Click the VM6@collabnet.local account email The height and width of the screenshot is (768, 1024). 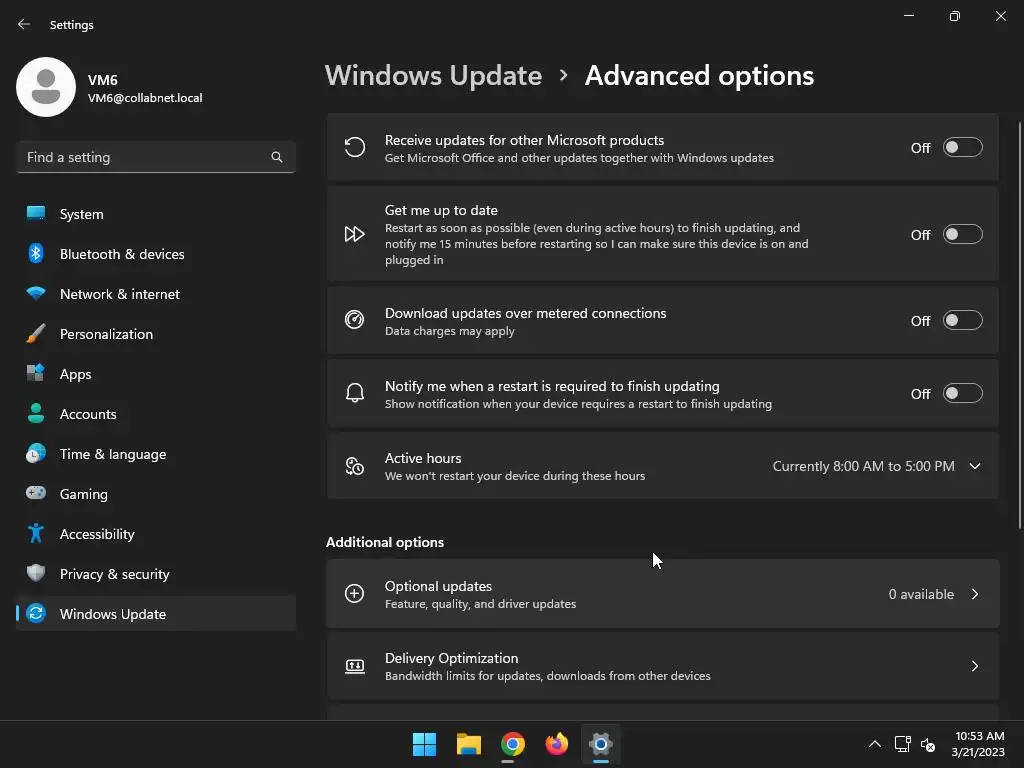pyautogui.click(x=145, y=98)
